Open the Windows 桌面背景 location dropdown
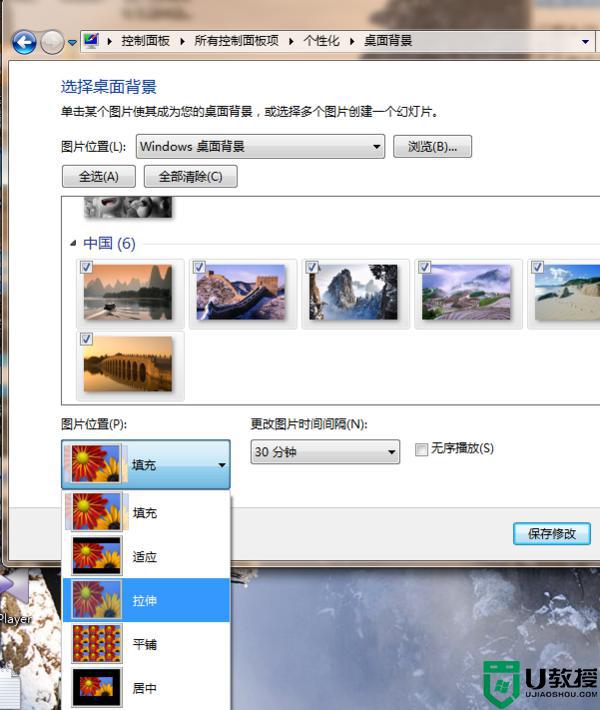Viewport: 600px width, 710px height. [260, 146]
